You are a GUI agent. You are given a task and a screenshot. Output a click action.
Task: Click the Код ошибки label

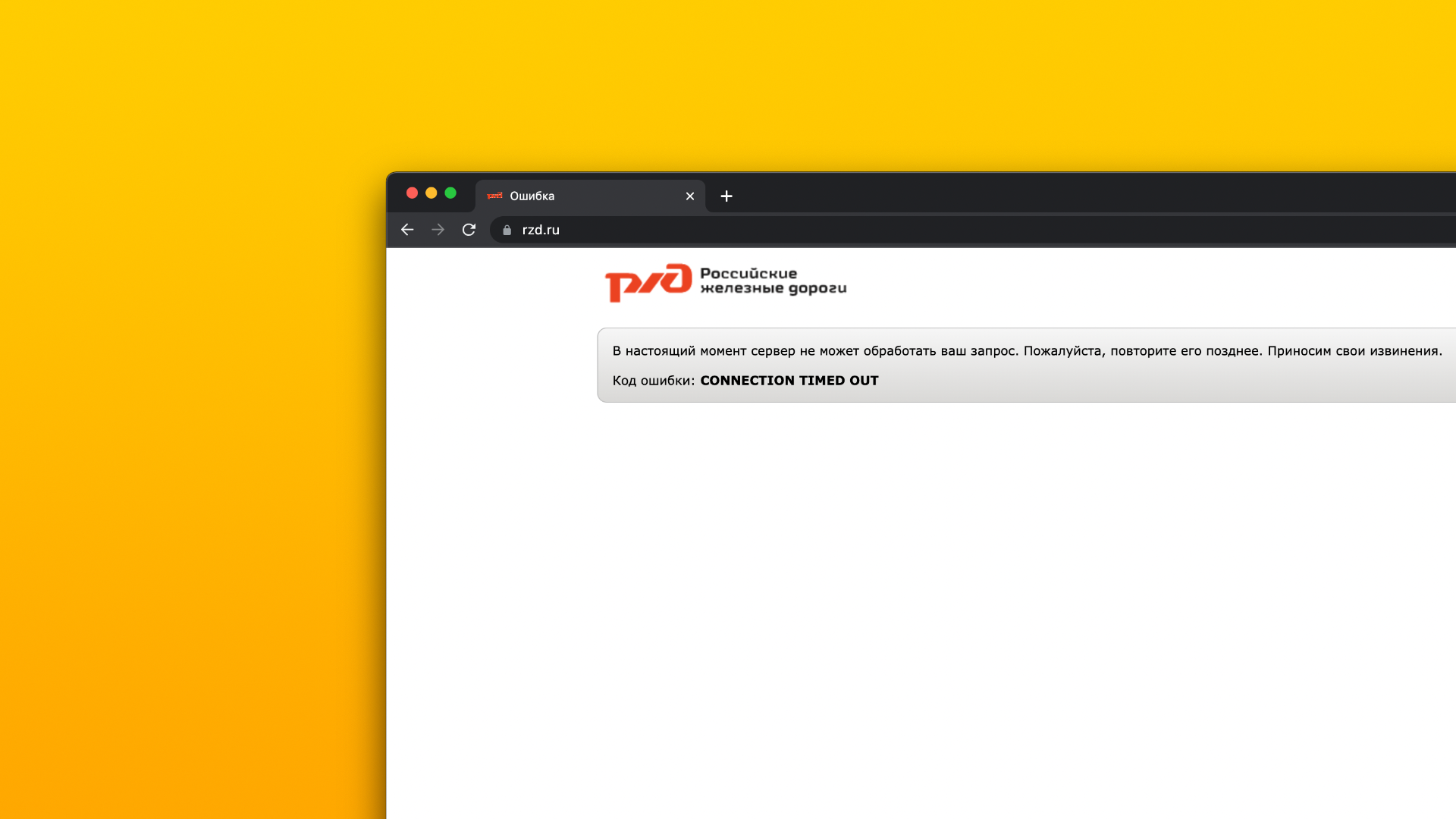(x=653, y=381)
